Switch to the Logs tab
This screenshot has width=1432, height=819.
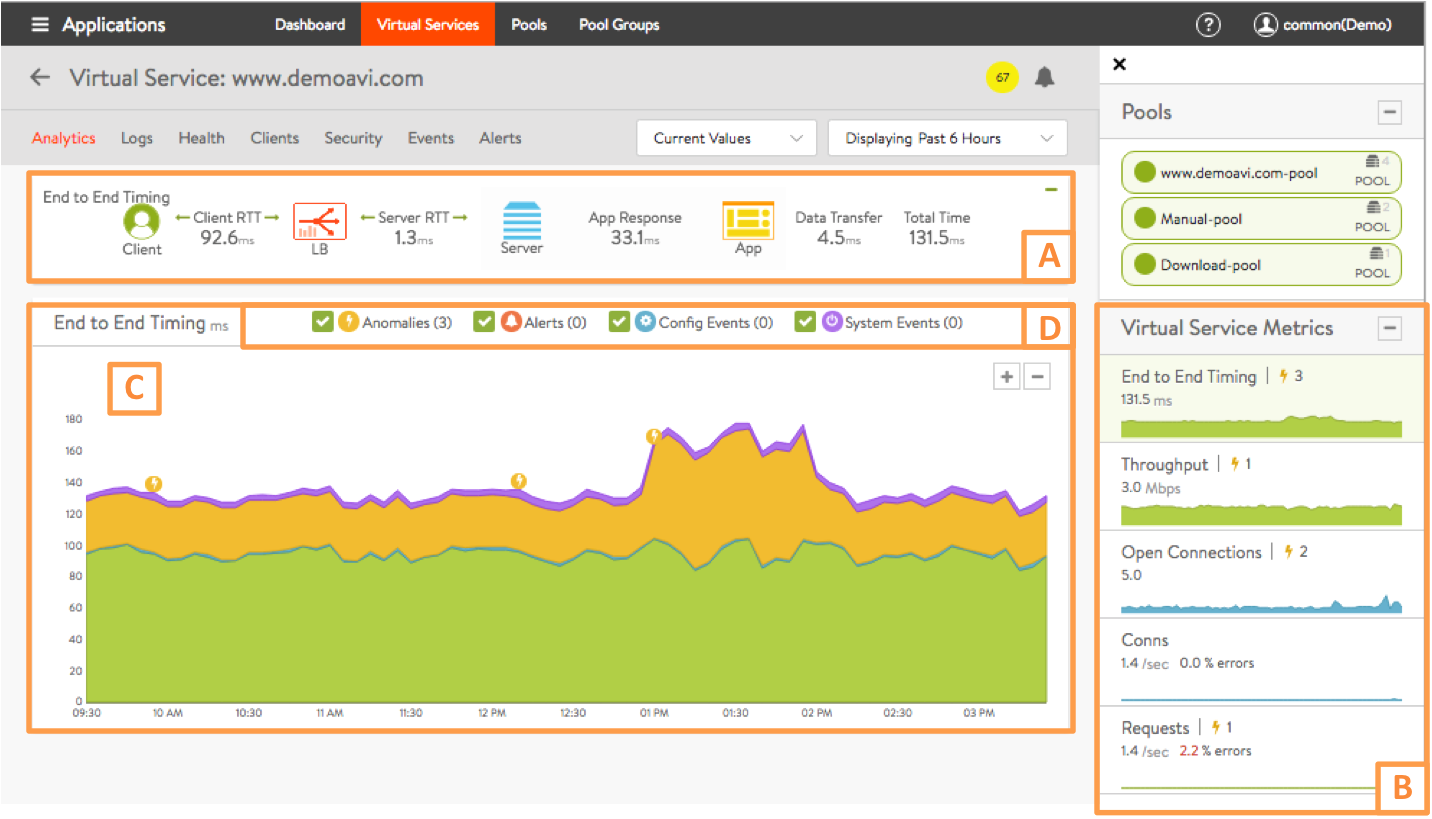137,138
